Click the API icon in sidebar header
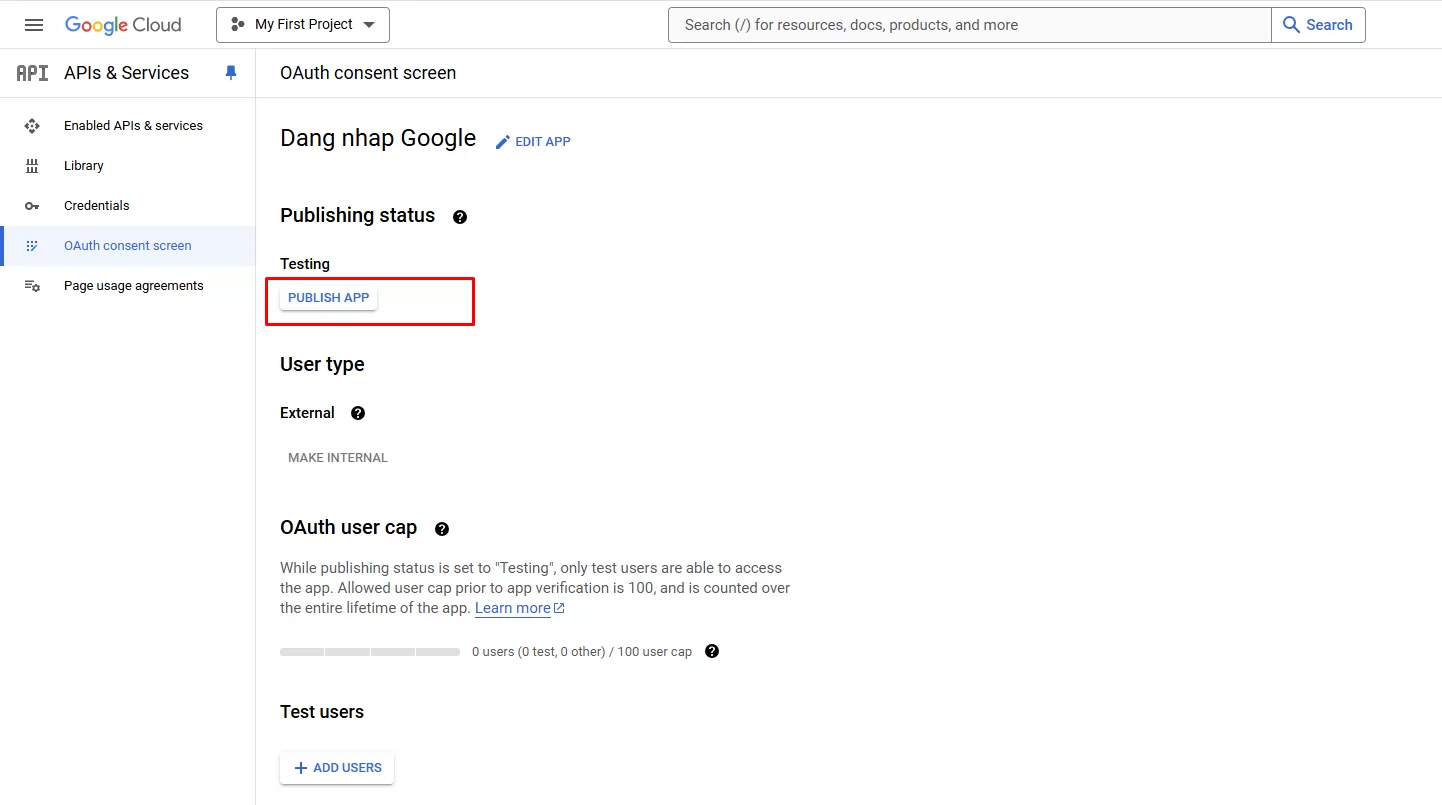Image resolution: width=1442 pixels, height=805 pixels. 32,73
